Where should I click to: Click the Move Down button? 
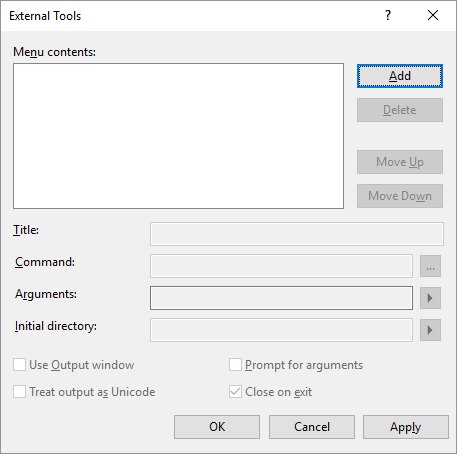click(x=400, y=196)
